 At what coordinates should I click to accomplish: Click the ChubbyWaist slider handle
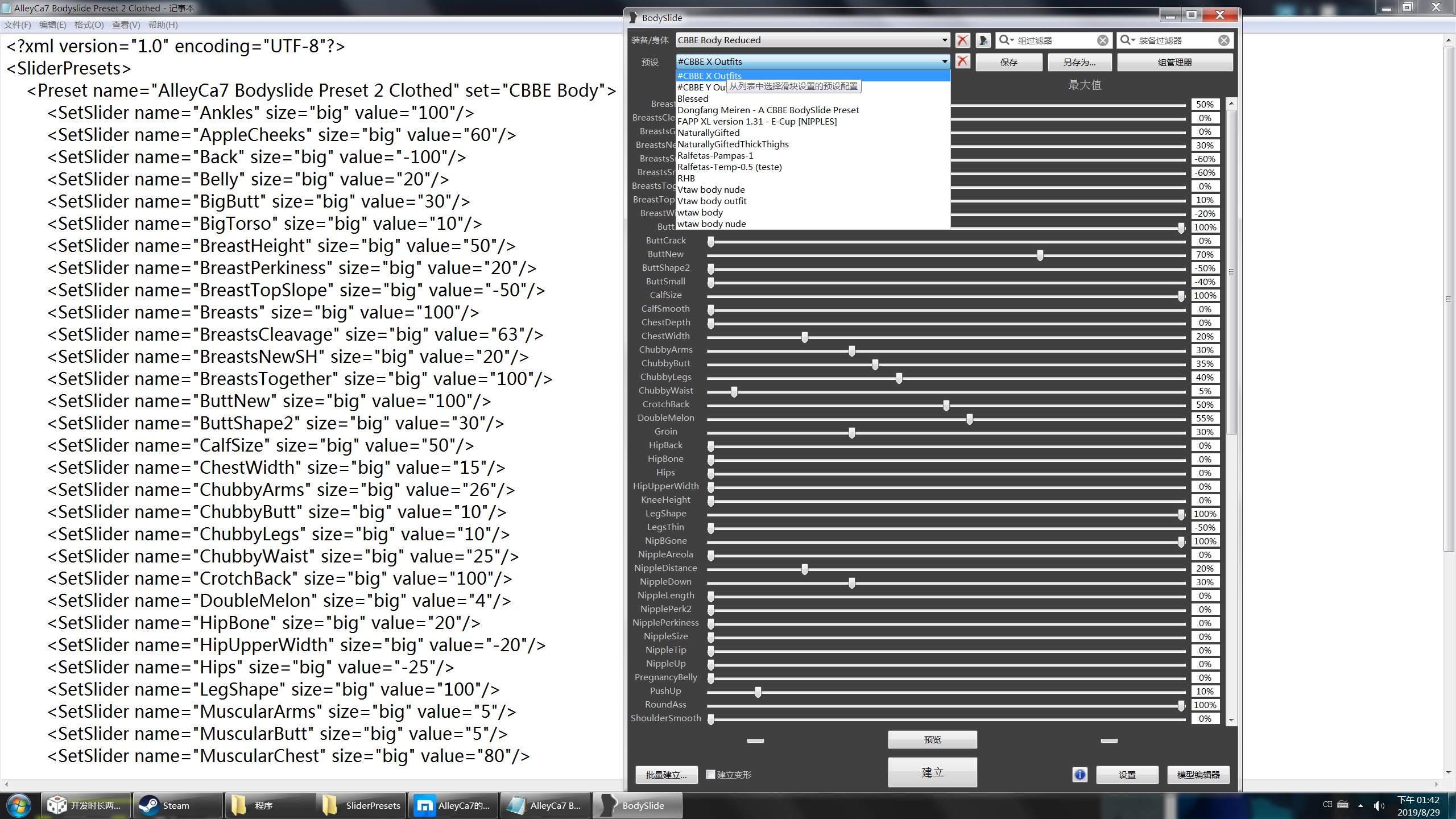(x=734, y=392)
